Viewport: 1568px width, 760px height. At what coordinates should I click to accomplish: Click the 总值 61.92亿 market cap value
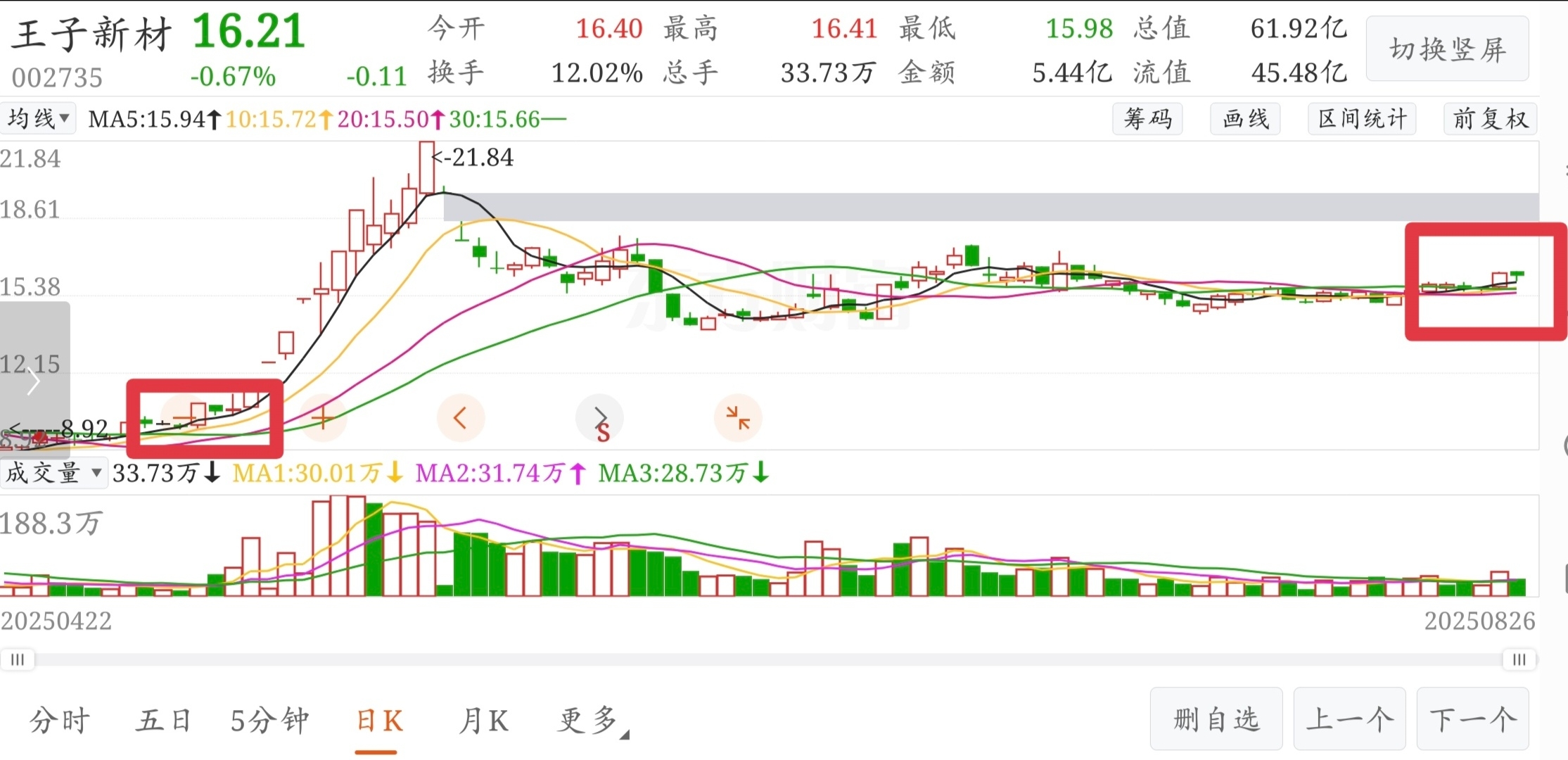[1299, 29]
